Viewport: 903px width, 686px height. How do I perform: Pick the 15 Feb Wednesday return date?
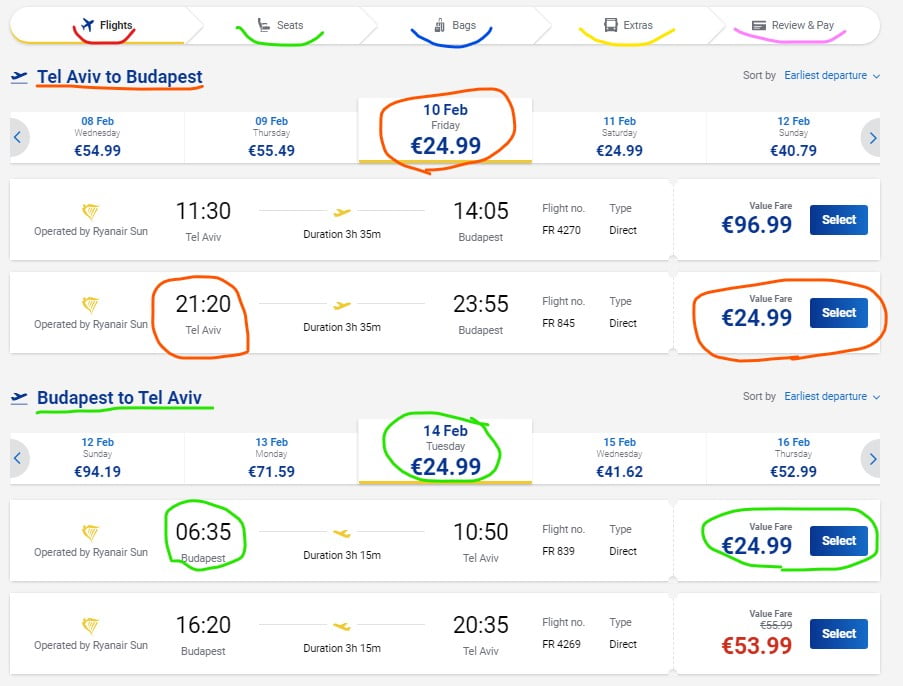[619, 459]
